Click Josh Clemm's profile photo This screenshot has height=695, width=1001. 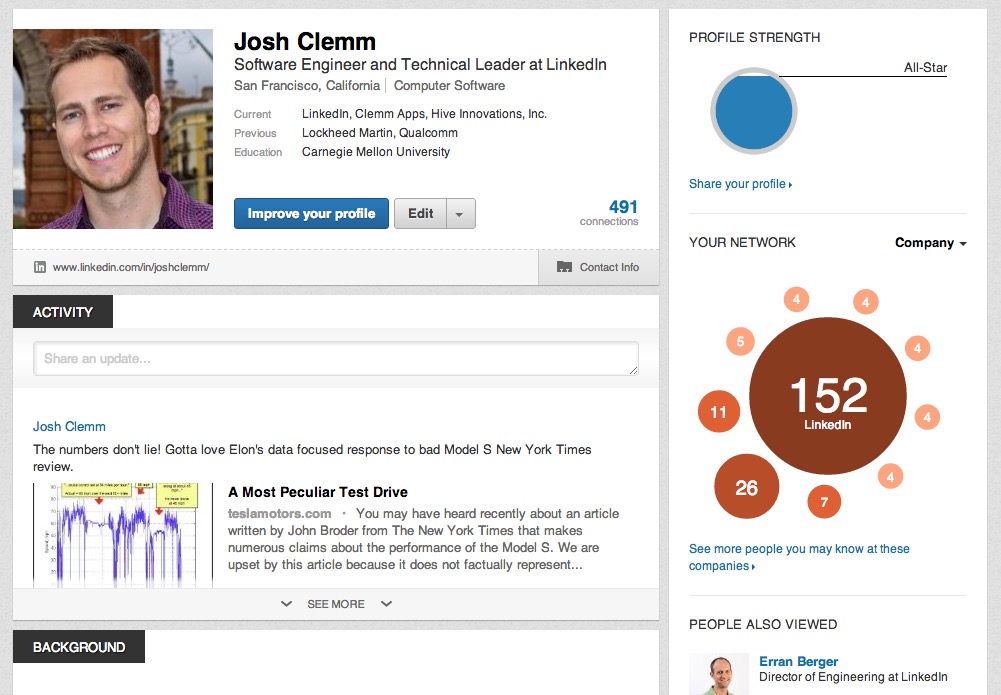(x=113, y=129)
